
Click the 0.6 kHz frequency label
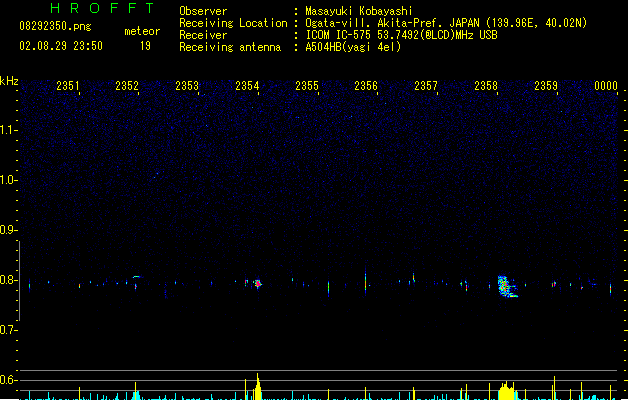click(x=9, y=380)
